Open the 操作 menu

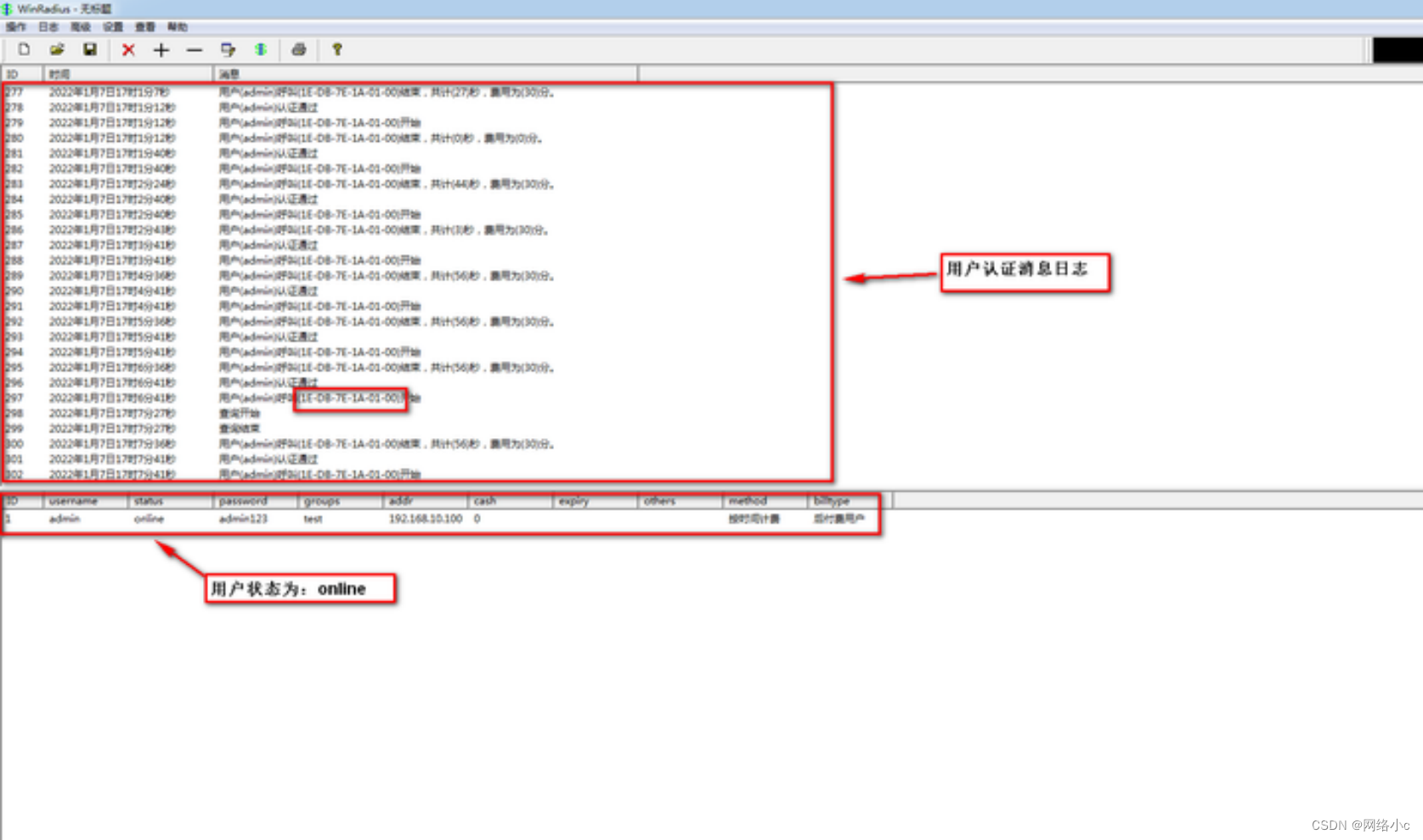(x=15, y=27)
